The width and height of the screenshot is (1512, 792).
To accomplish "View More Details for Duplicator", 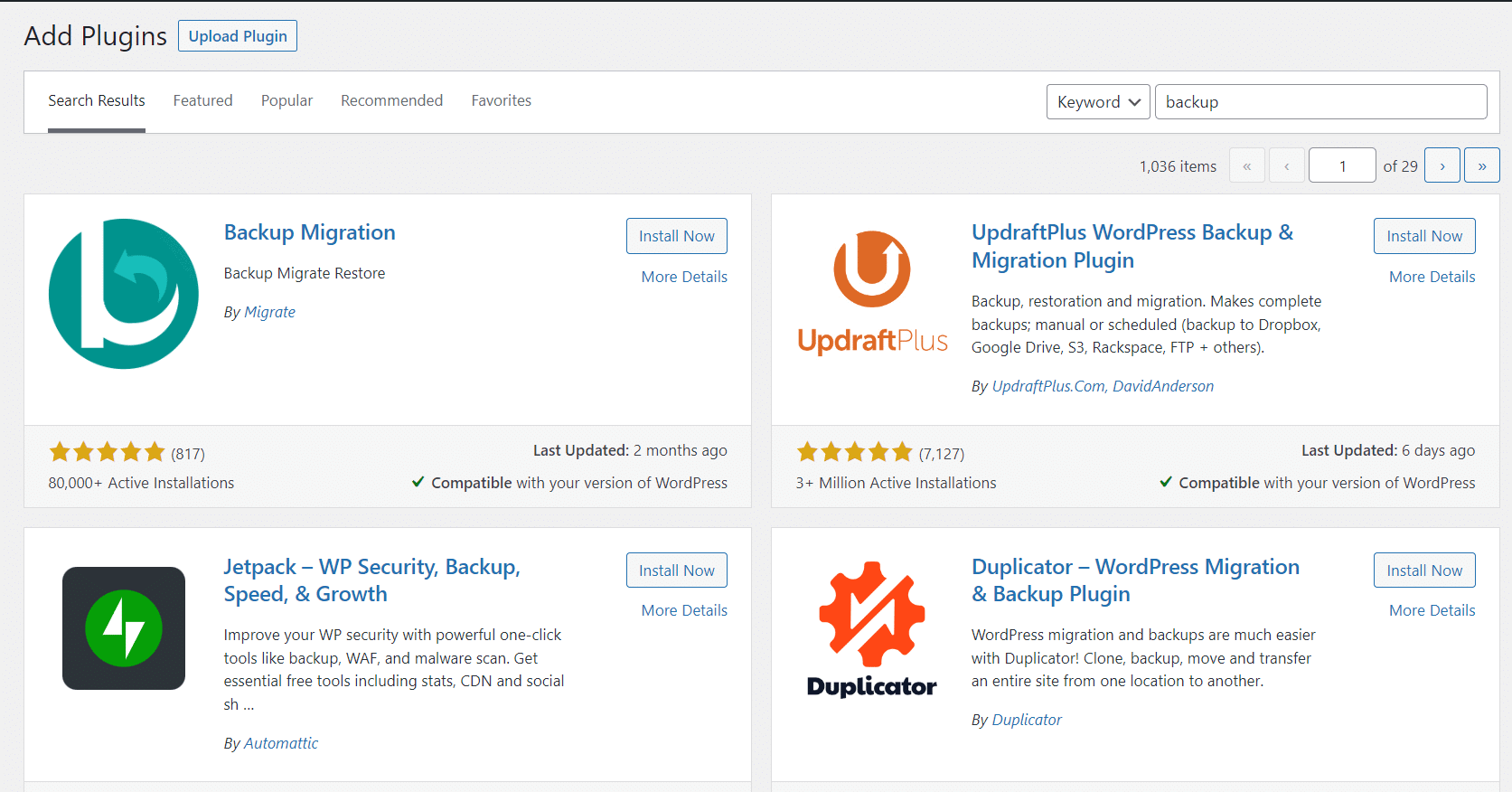I will 1432,610.
